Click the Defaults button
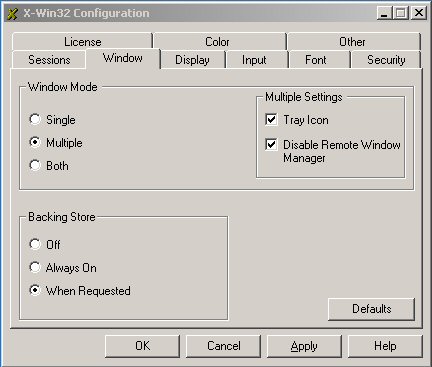Image resolution: width=432 pixels, height=367 pixels. pos(371,309)
